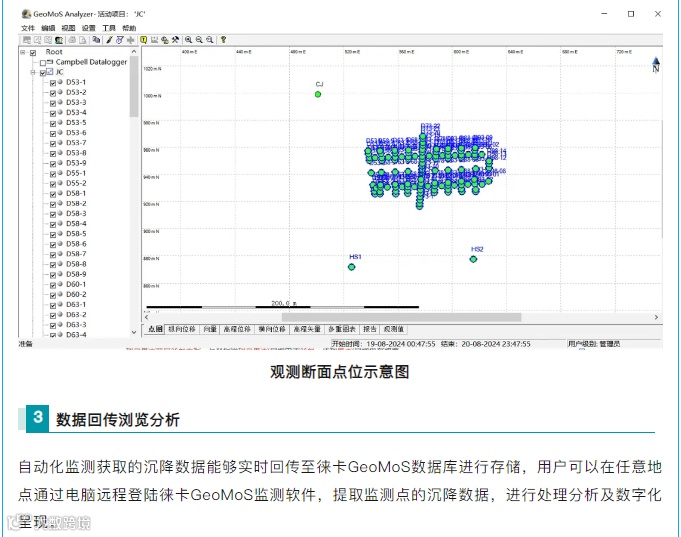Click the tree vertical scrollbar thumb

click(x=134, y=86)
